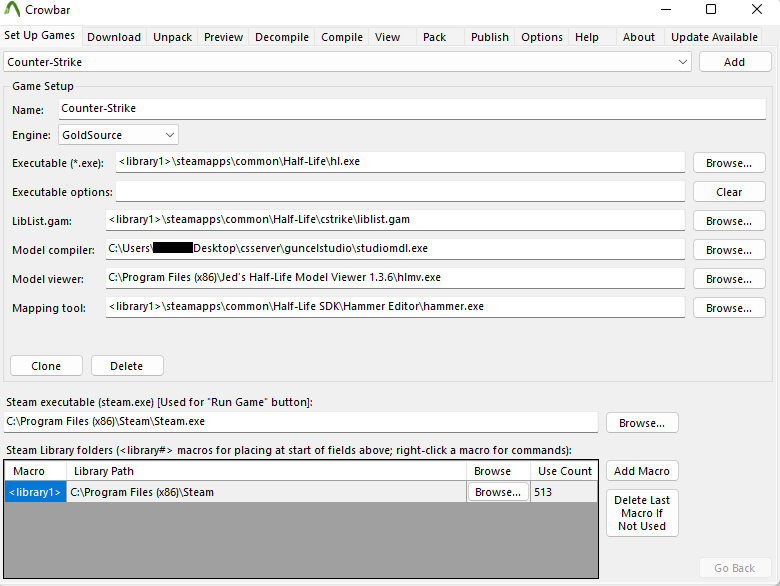Click the Executable (*.exe) path field
780x586 pixels.
click(400, 162)
